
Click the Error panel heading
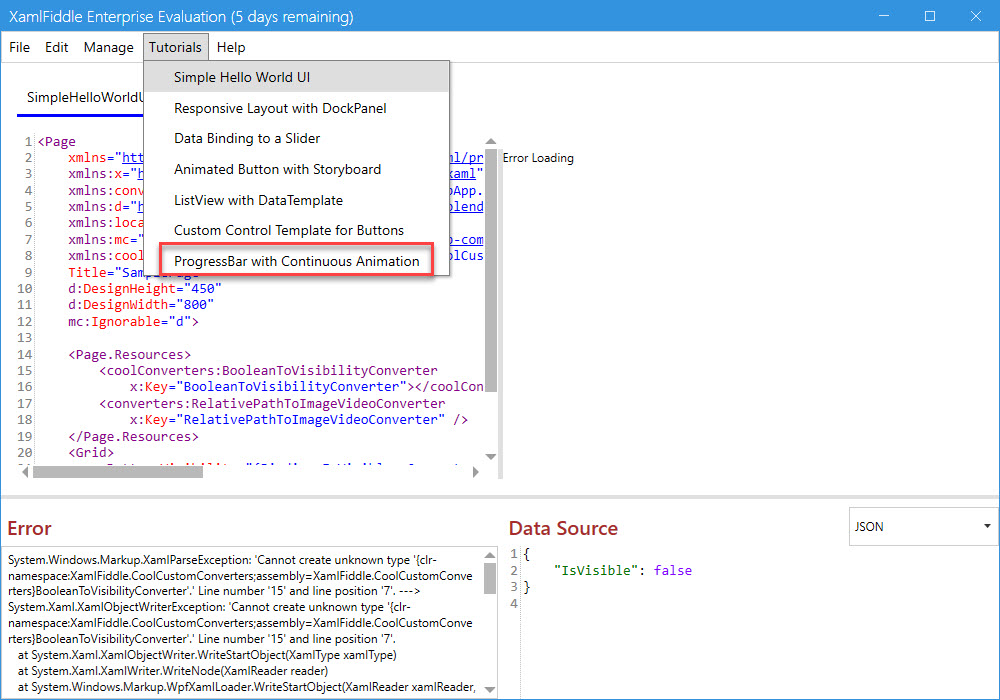[29, 529]
